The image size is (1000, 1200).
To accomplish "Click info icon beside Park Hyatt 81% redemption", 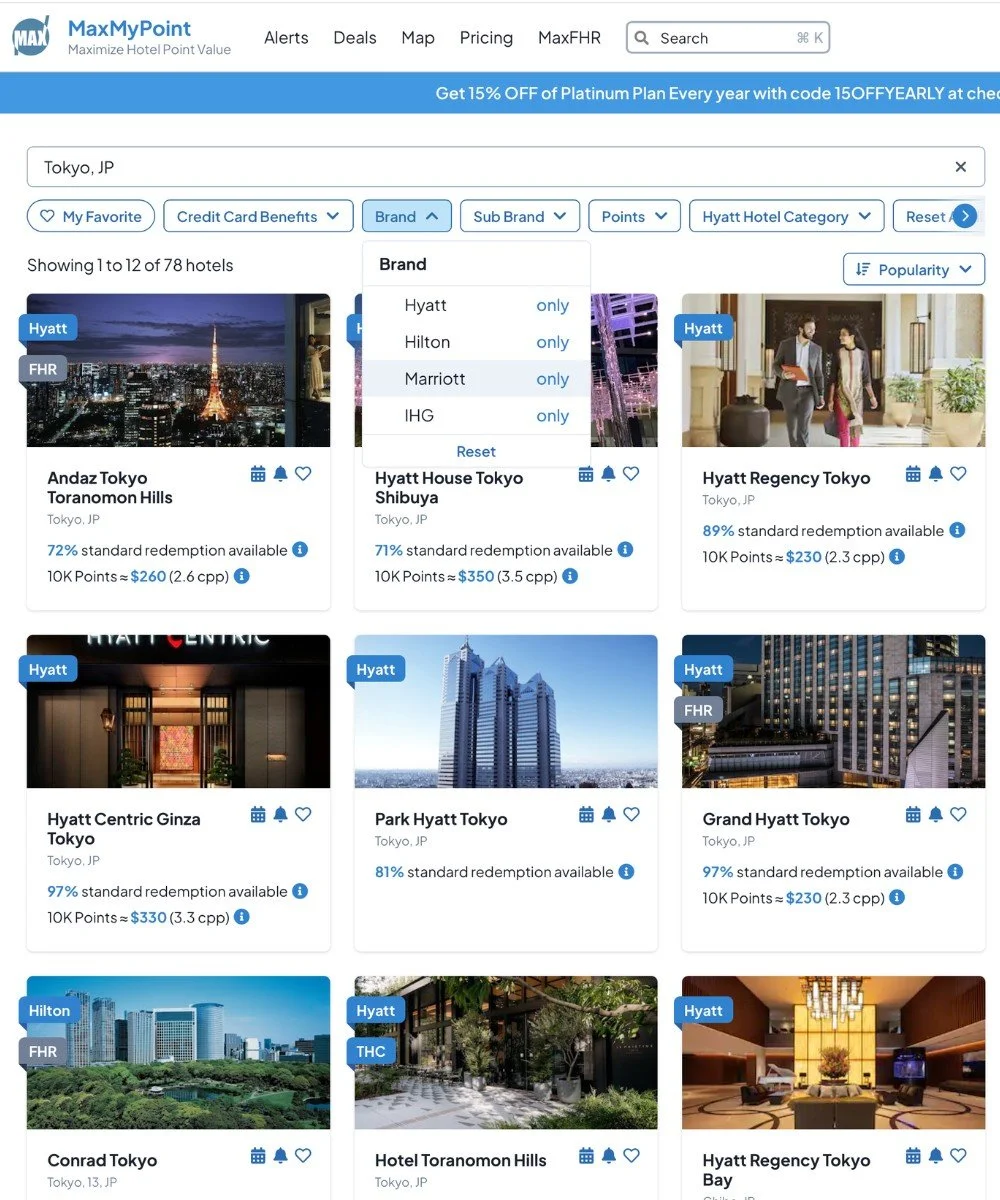I will pyautogui.click(x=626, y=872).
